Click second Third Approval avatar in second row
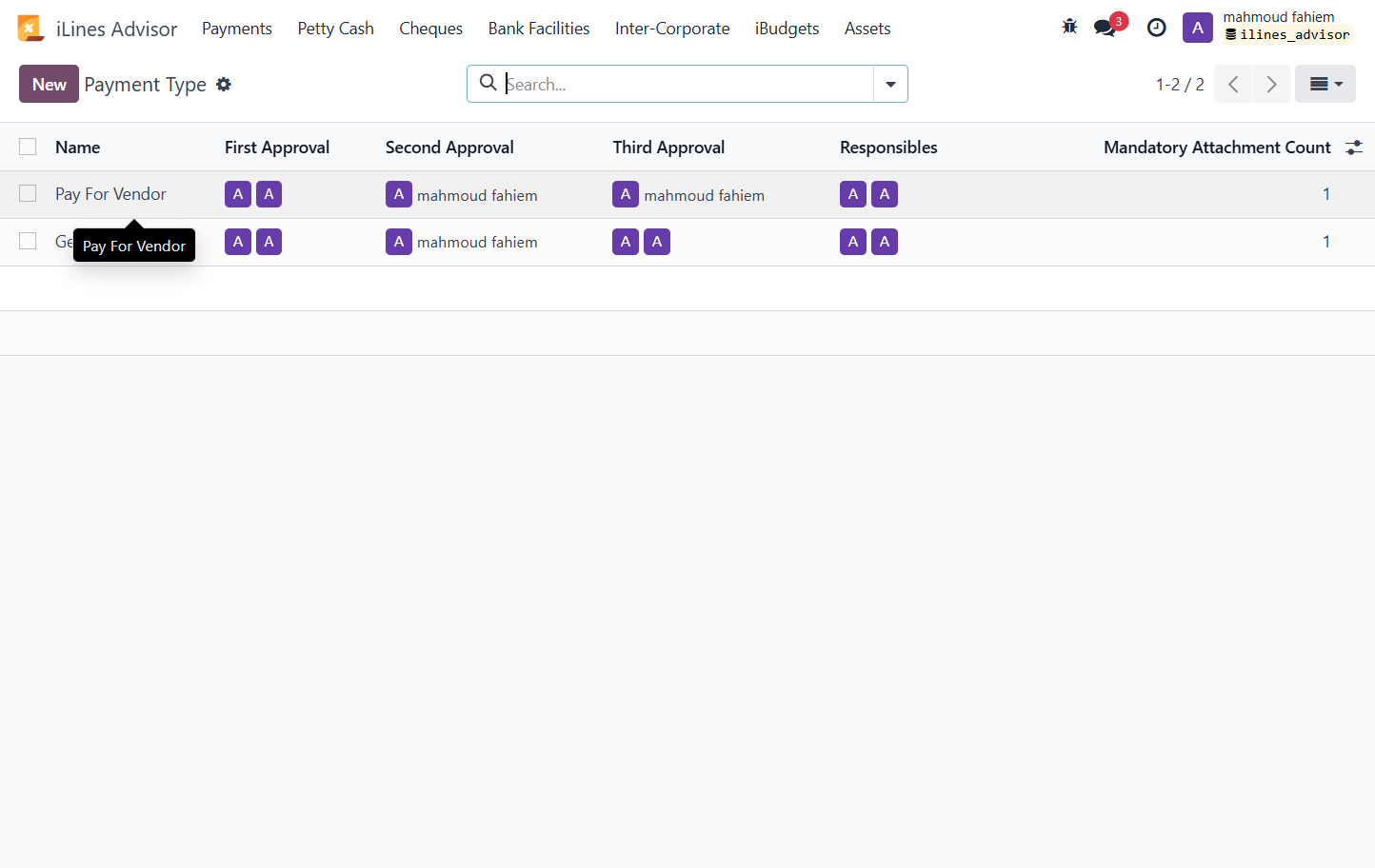1375x868 pixels. [x=657, y=242]
